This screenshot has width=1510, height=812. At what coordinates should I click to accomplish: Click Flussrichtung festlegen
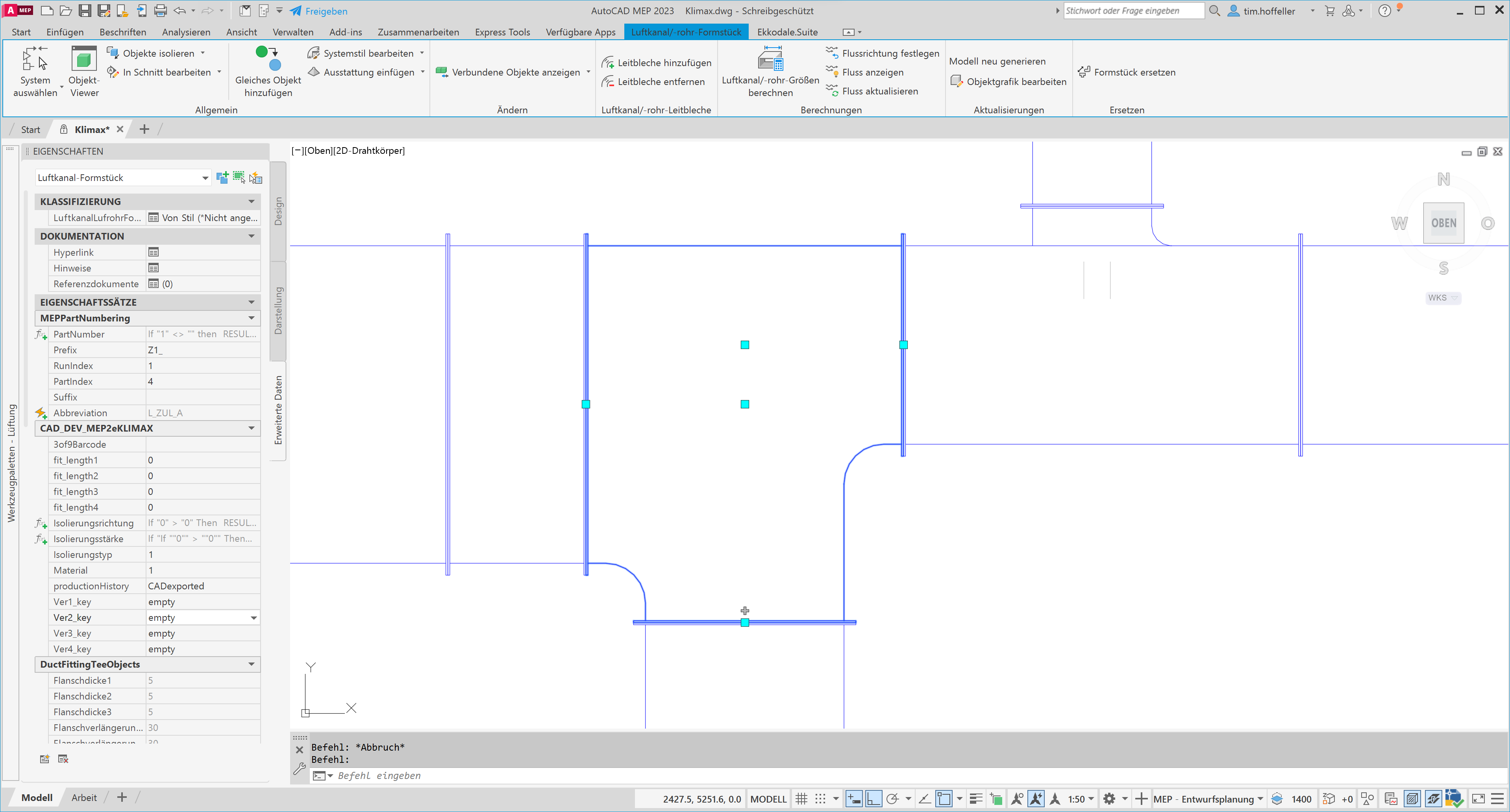[x=883, y=53]
